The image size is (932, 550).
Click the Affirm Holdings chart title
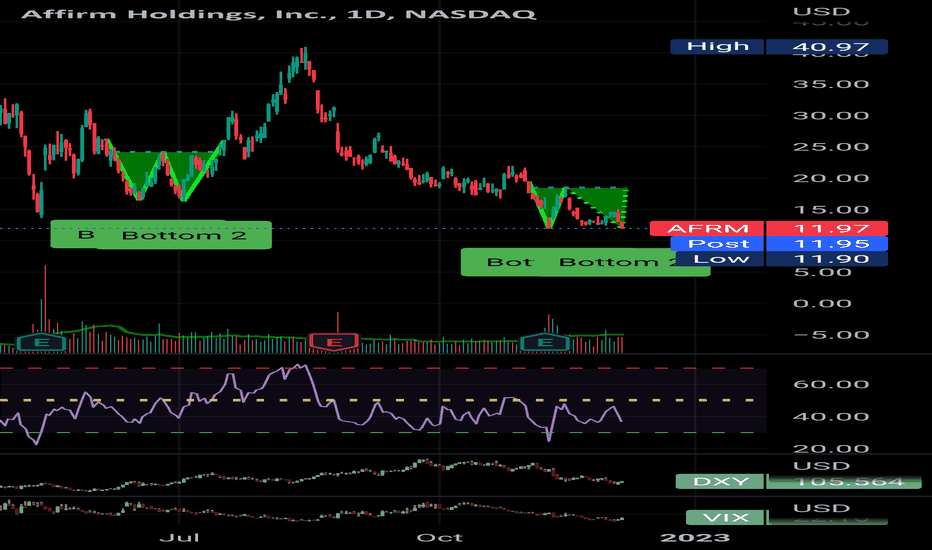[278, 14]
